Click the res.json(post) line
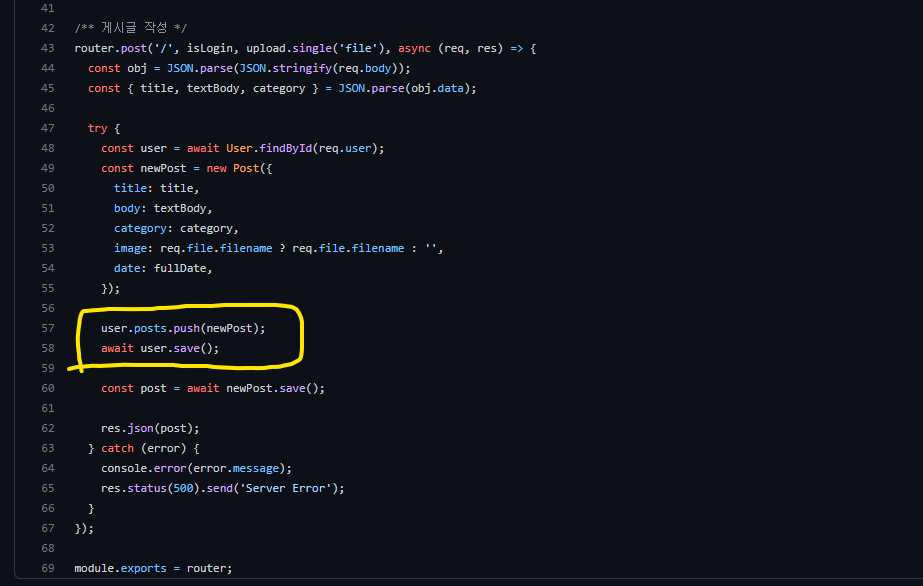 click(x=150, y=428)
